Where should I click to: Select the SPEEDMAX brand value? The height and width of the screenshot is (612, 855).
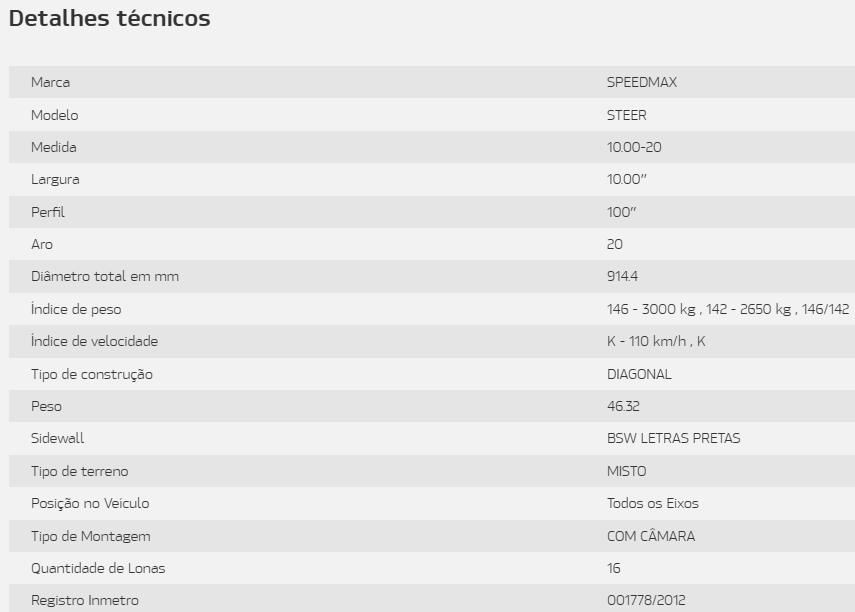pyautogui.click(x=642, y=82)
